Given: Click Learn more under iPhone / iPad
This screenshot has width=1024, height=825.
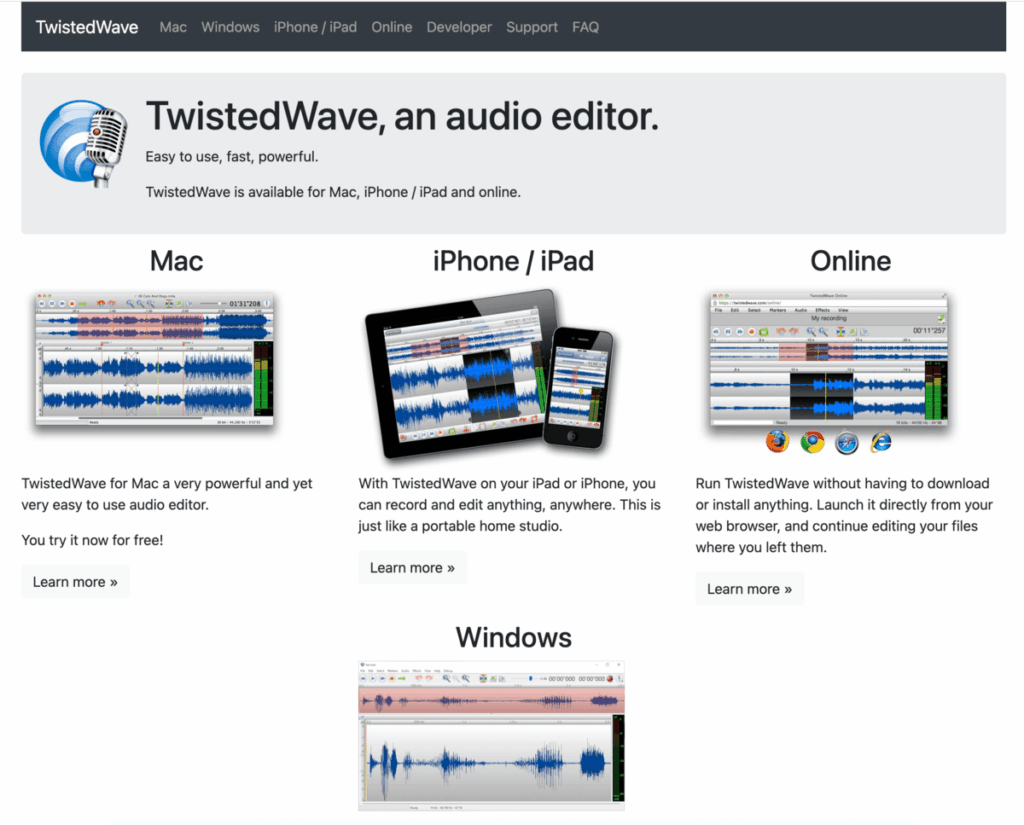Looking at the screenshot, I should (x=412, y=568).
